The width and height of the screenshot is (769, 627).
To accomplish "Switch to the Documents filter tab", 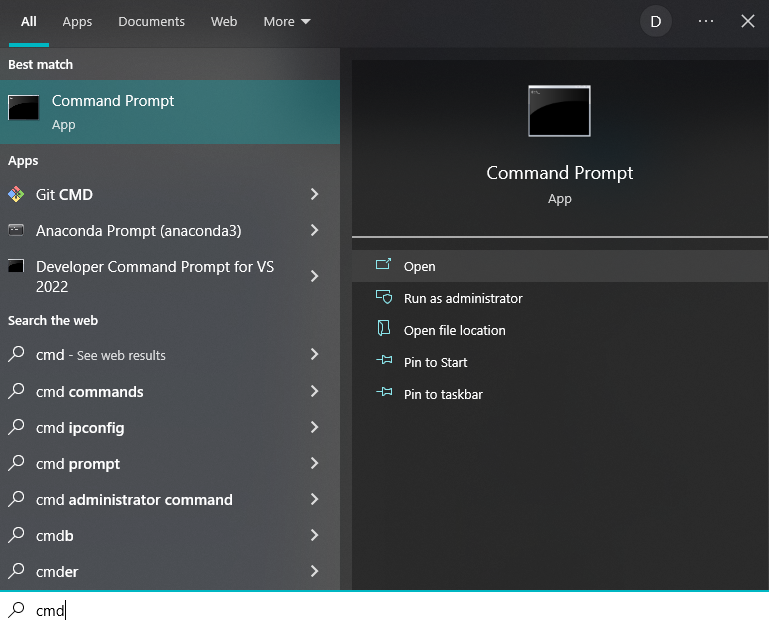I will click(152, 22).
